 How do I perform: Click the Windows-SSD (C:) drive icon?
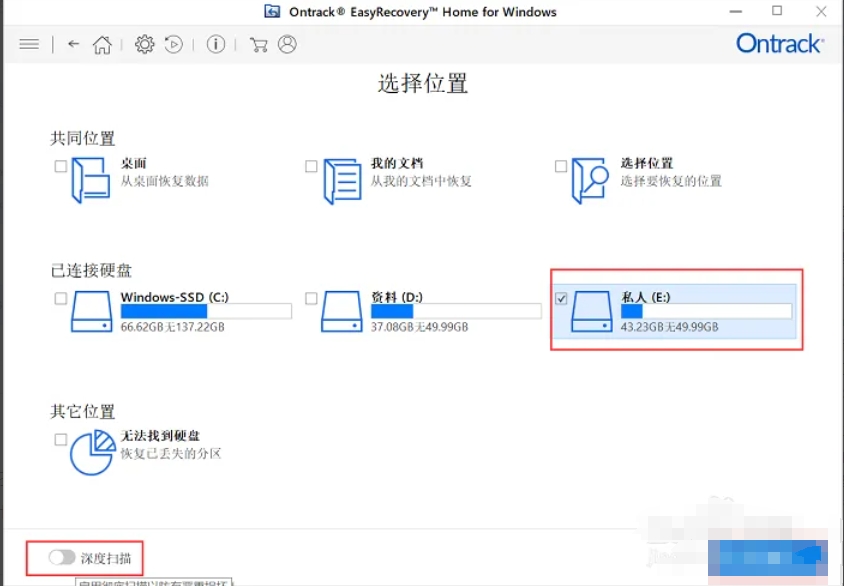(92, 312)
